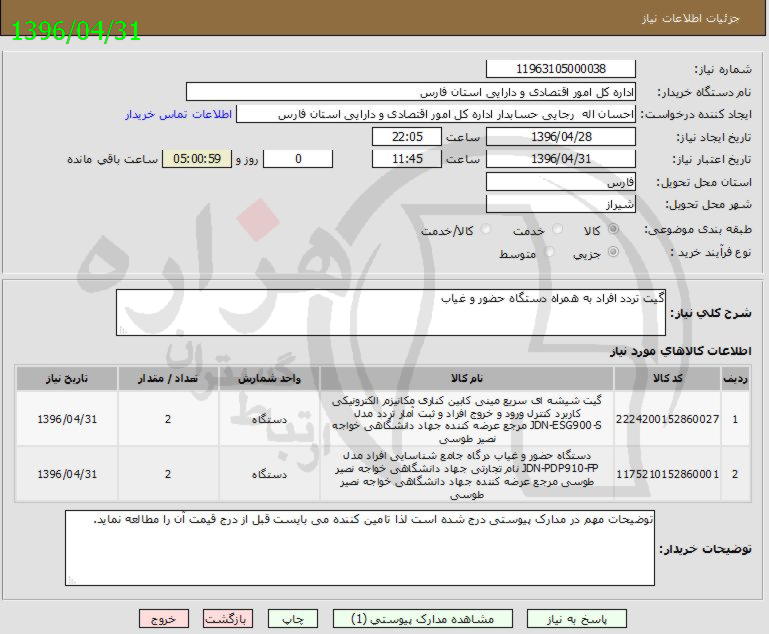The height and width of the screenshot is (634, 769).
Task: Click the کد کالا column header
Action: (x=667, y=378)
